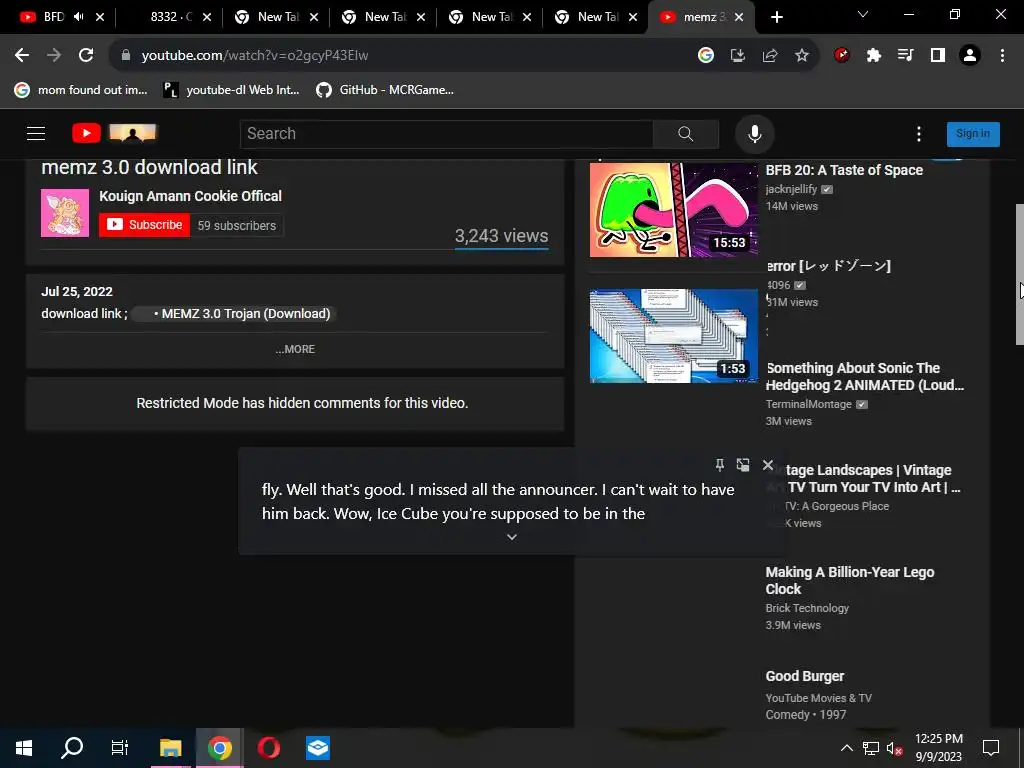This screenshot has height=768, width=1024.
Task: Click the Sign in button
Action: pos(973,134)
